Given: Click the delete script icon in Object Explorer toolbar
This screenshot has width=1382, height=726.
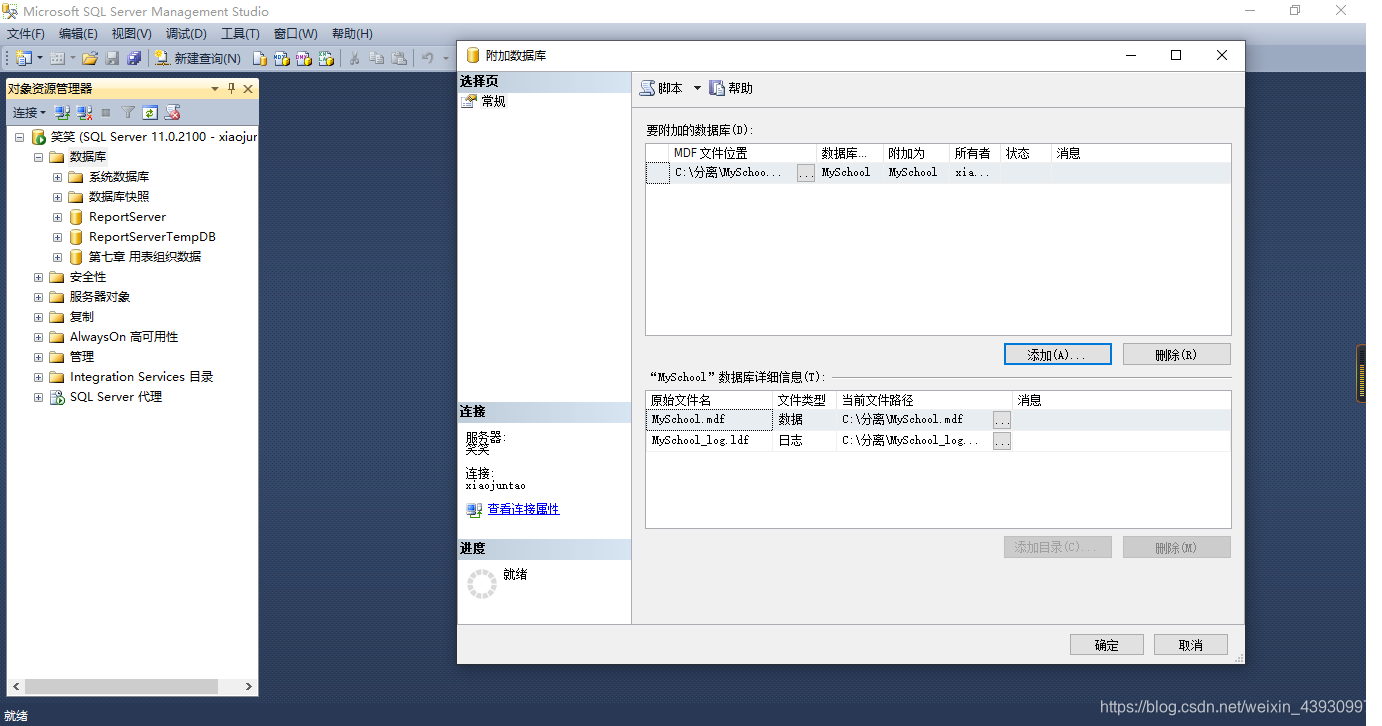Looking at the screenshot, I should [x=172, y=112].
